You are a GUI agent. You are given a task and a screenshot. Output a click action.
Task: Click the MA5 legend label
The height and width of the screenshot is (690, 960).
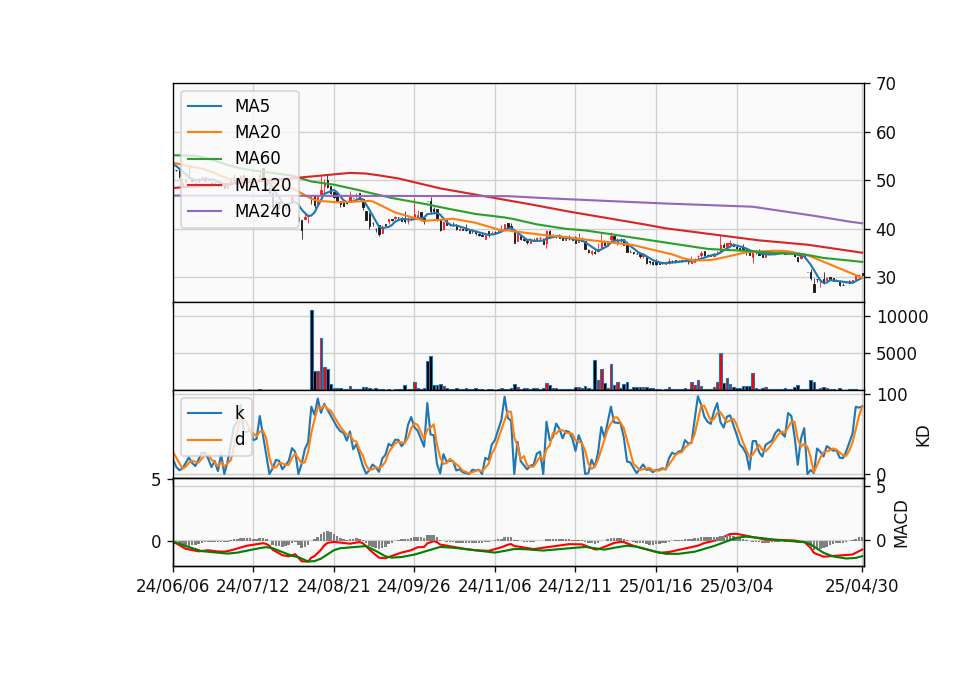tap(252, 106)
